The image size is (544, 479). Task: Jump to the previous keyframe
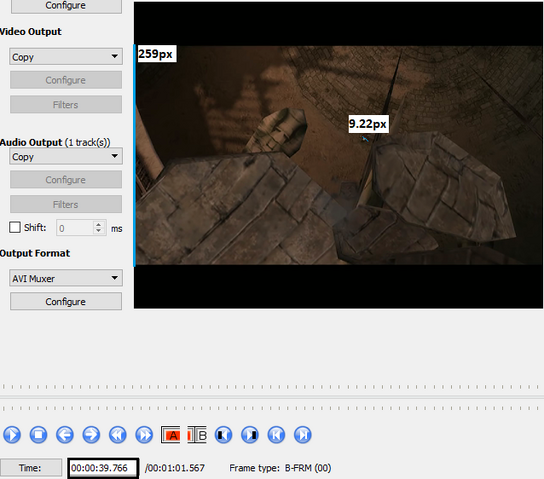click(x=118, y=435)
